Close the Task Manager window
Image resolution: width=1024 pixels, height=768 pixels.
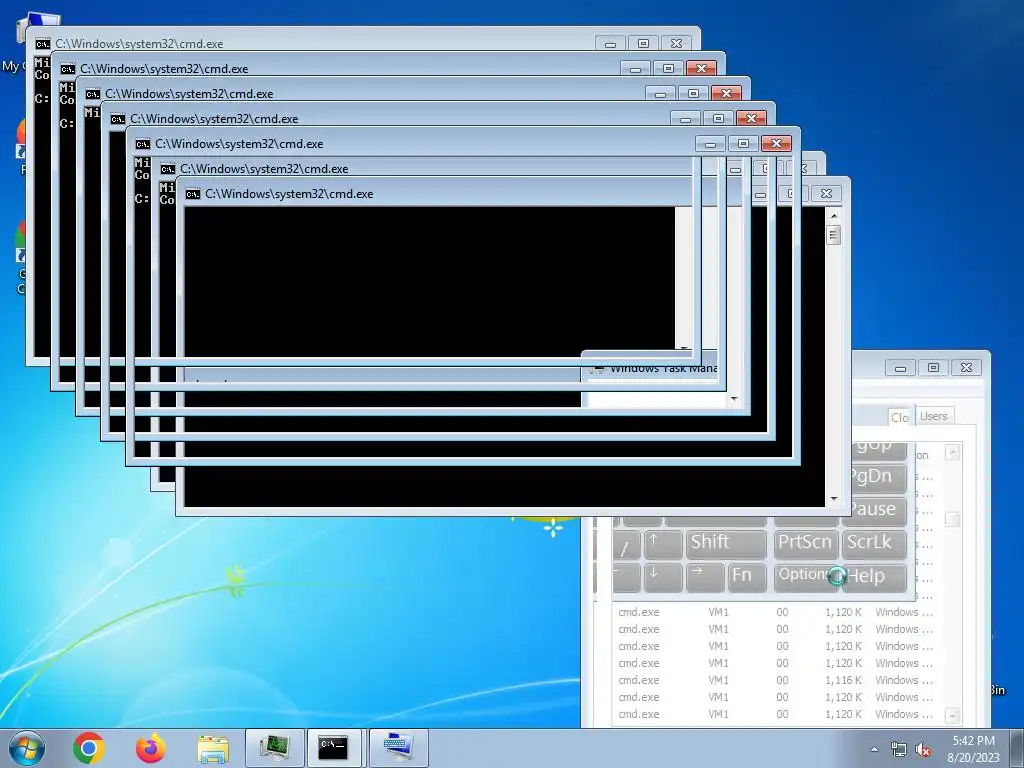pos(967,368)
